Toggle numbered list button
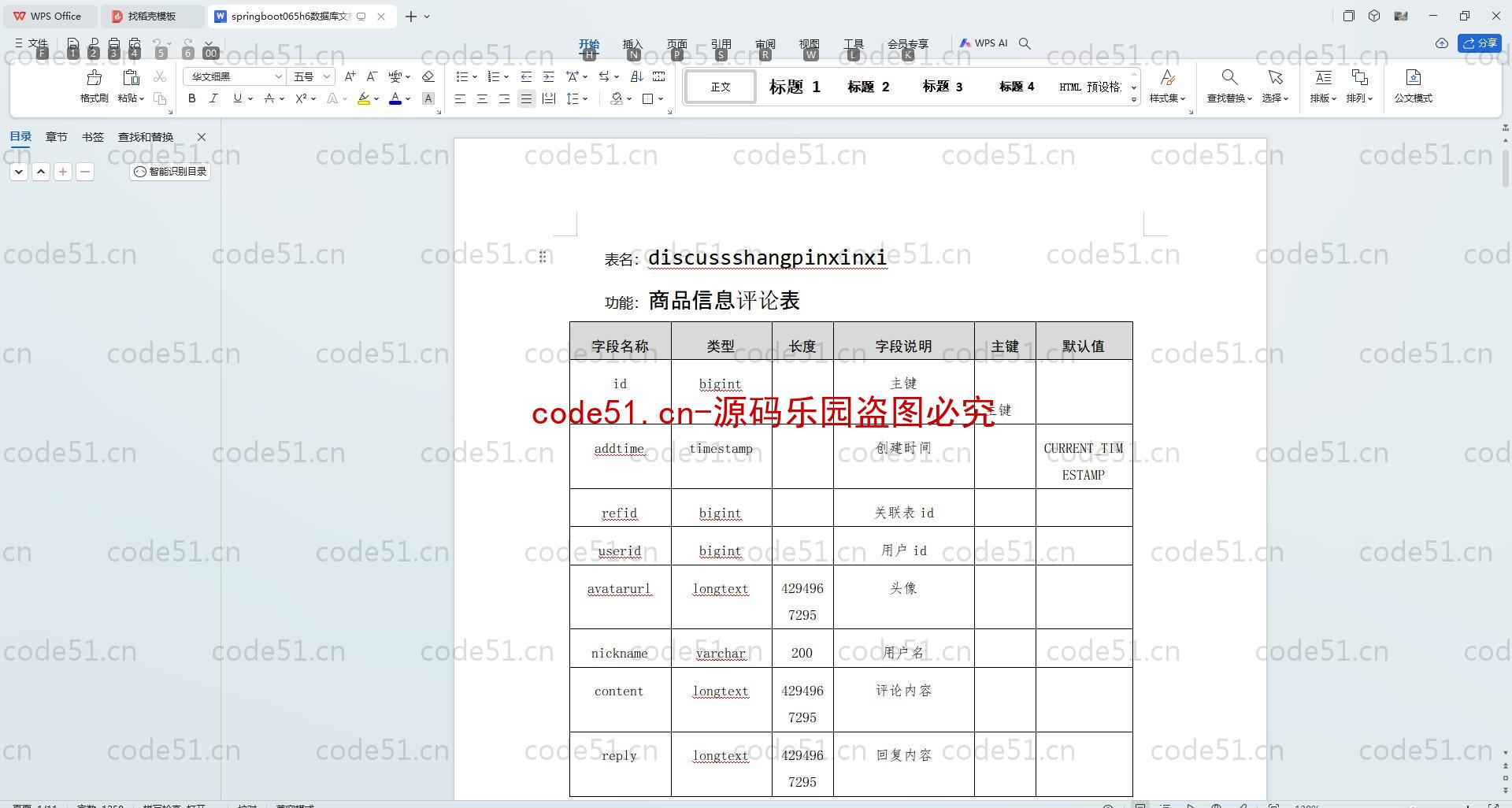This screenshot has height=808, width=1512. tap(494, 76)
